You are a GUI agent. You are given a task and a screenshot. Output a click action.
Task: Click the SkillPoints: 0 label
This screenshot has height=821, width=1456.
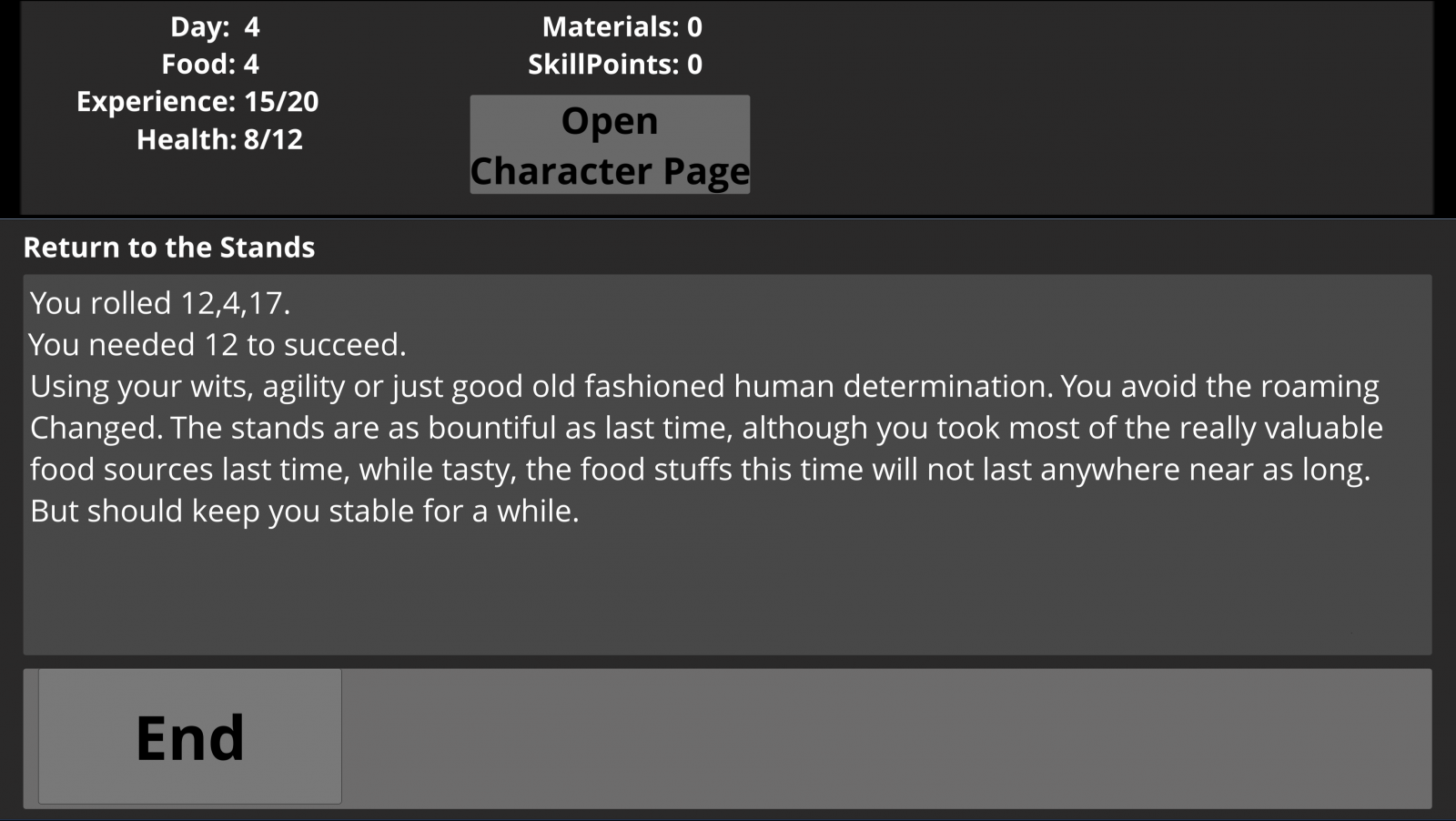[x=615, y=64]
